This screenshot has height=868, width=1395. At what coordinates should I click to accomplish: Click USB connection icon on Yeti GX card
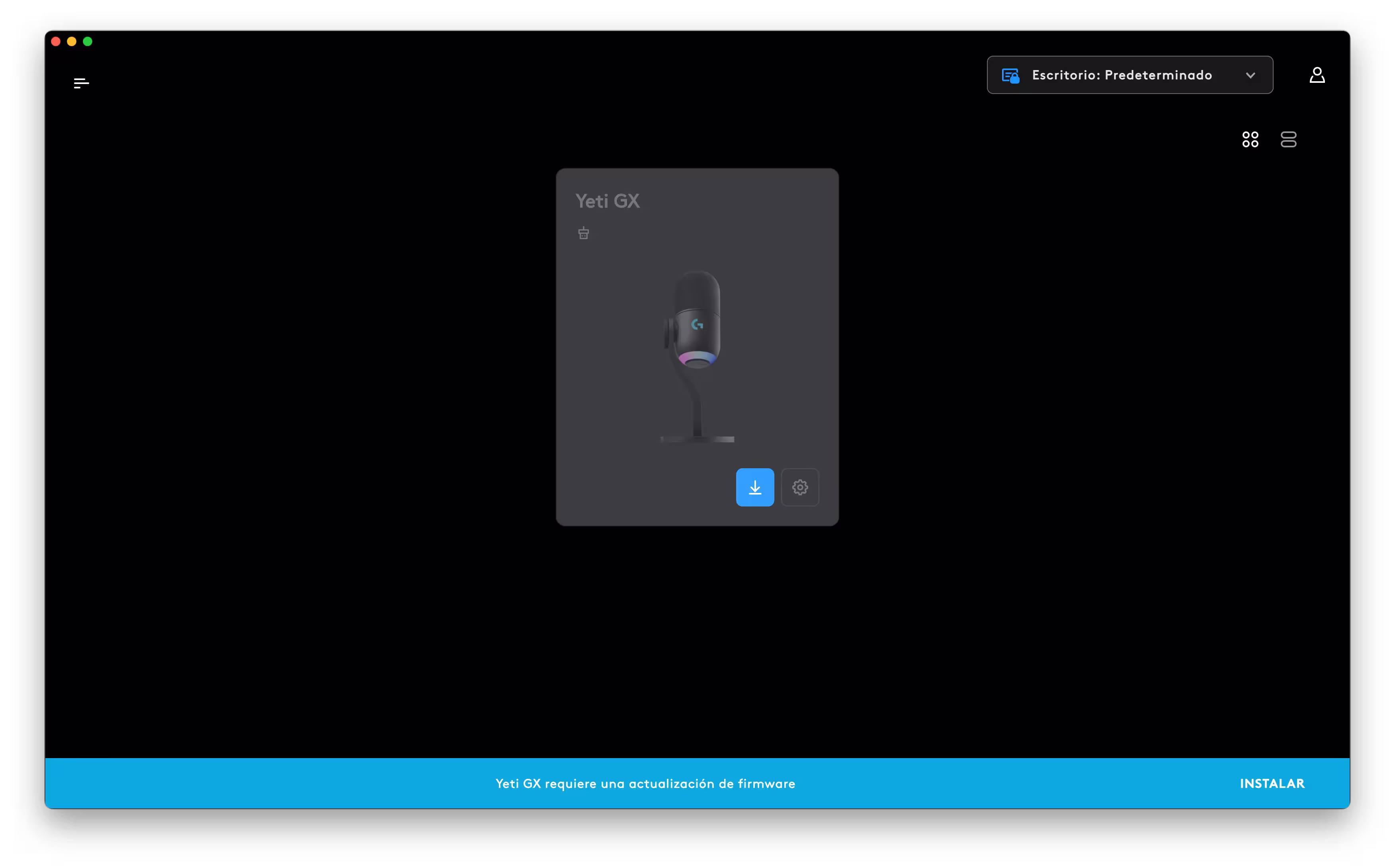click(584, 233)
